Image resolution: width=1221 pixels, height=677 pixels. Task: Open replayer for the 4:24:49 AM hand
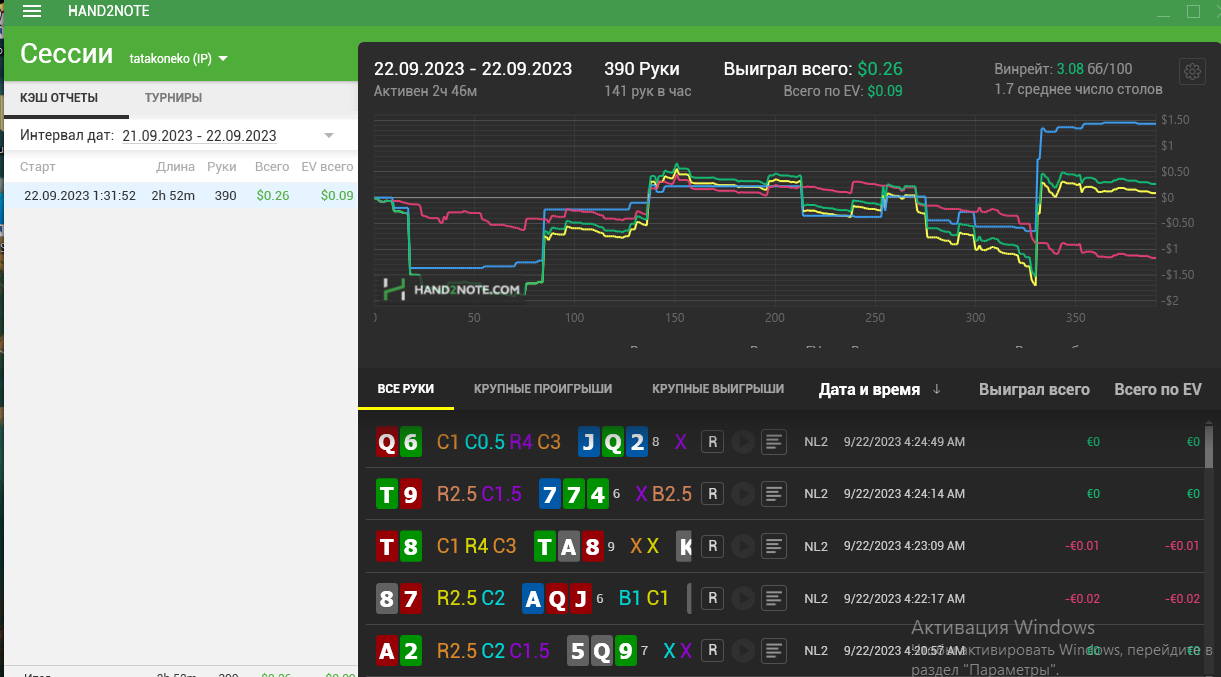pos(712,441)
